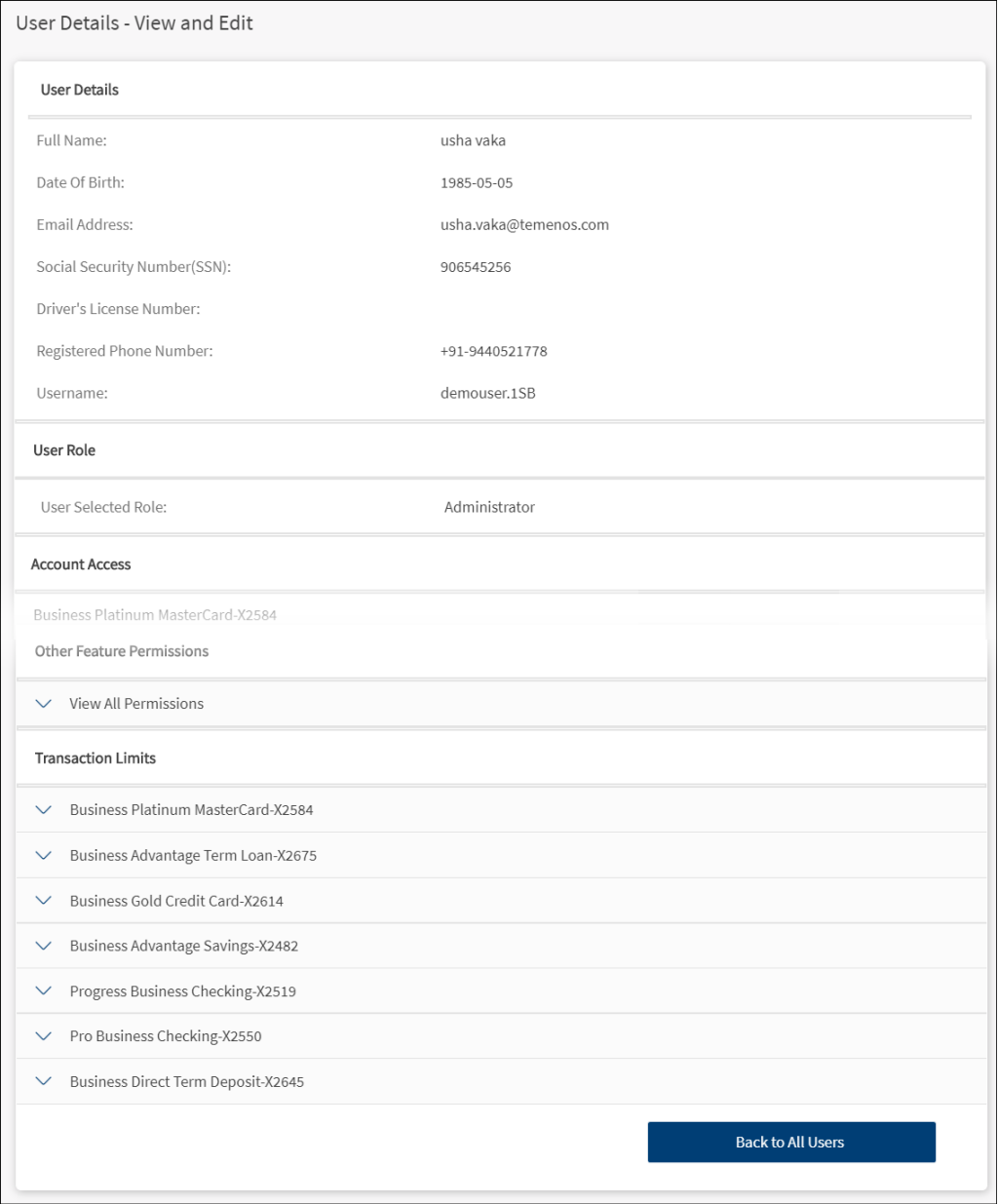Click the registered phone number +91-9440521778

[493, 352]
